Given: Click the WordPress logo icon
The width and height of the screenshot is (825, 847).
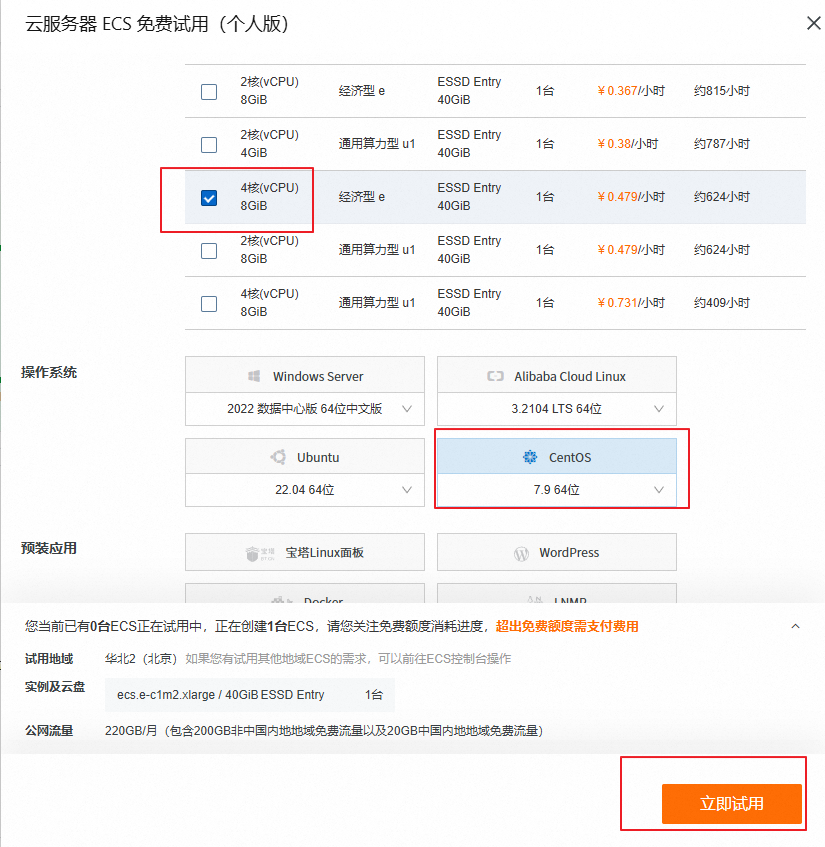Looking at the screenshot, I should pyautogui.click(x=521, y=554).
